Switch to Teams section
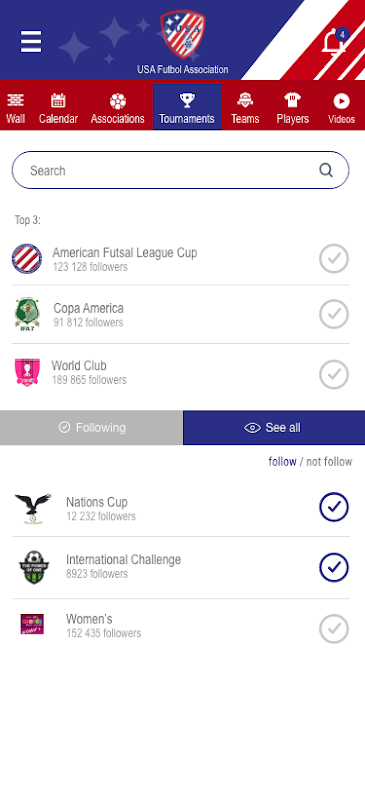The image size is (365, 800). (245, 108)
